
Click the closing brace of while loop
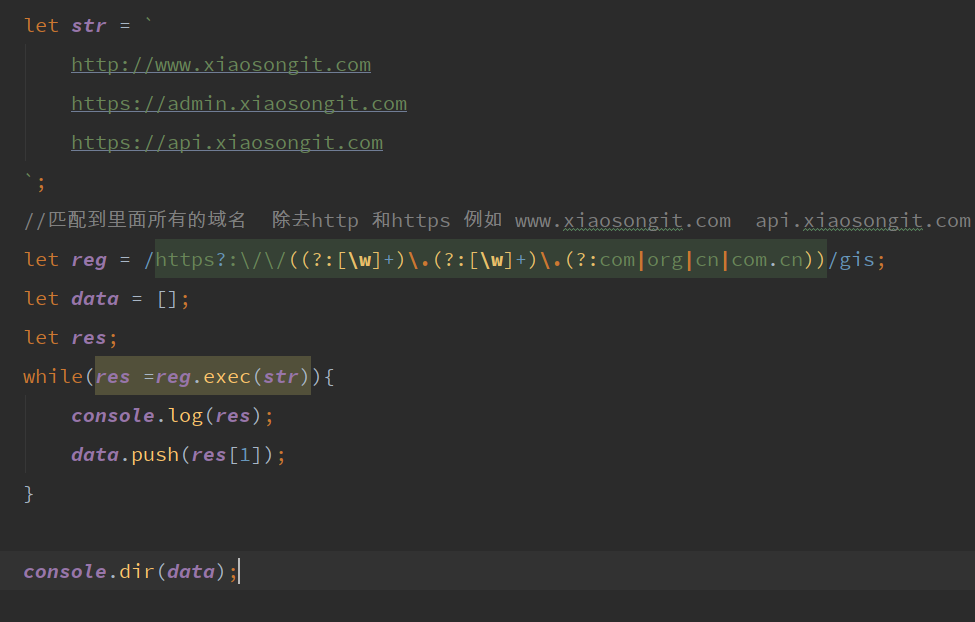(29, 494)
